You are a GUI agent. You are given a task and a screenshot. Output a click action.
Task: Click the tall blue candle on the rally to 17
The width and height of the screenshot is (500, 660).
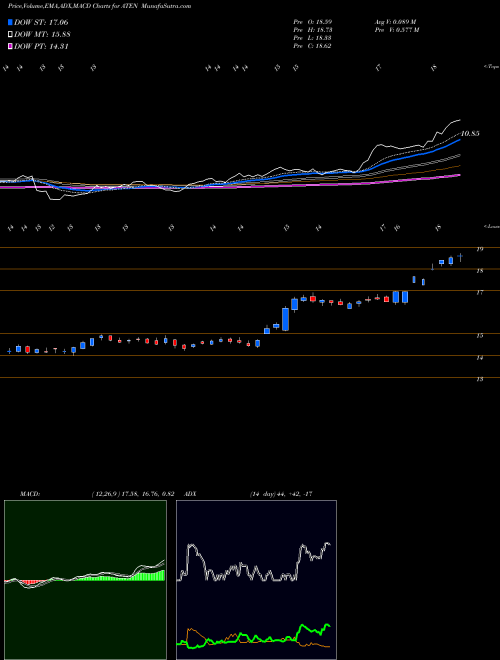click(x=285, y=319)
